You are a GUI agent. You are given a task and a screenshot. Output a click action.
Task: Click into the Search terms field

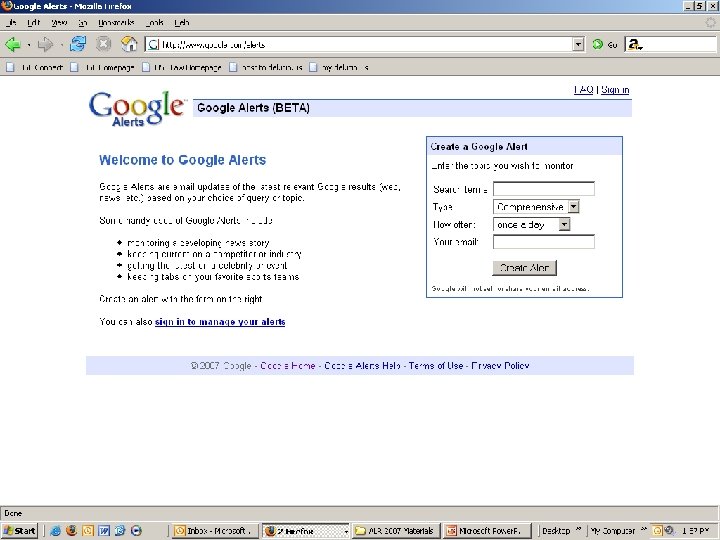pos(544,189)
